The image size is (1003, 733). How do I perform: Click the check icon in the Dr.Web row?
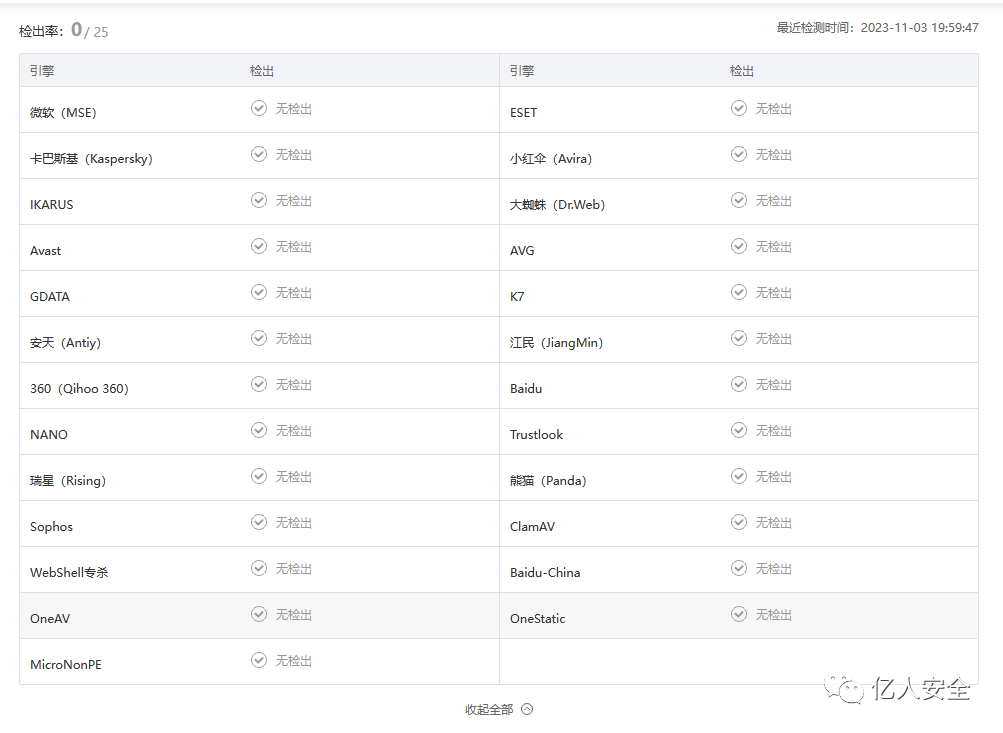[x=739, y=200]
